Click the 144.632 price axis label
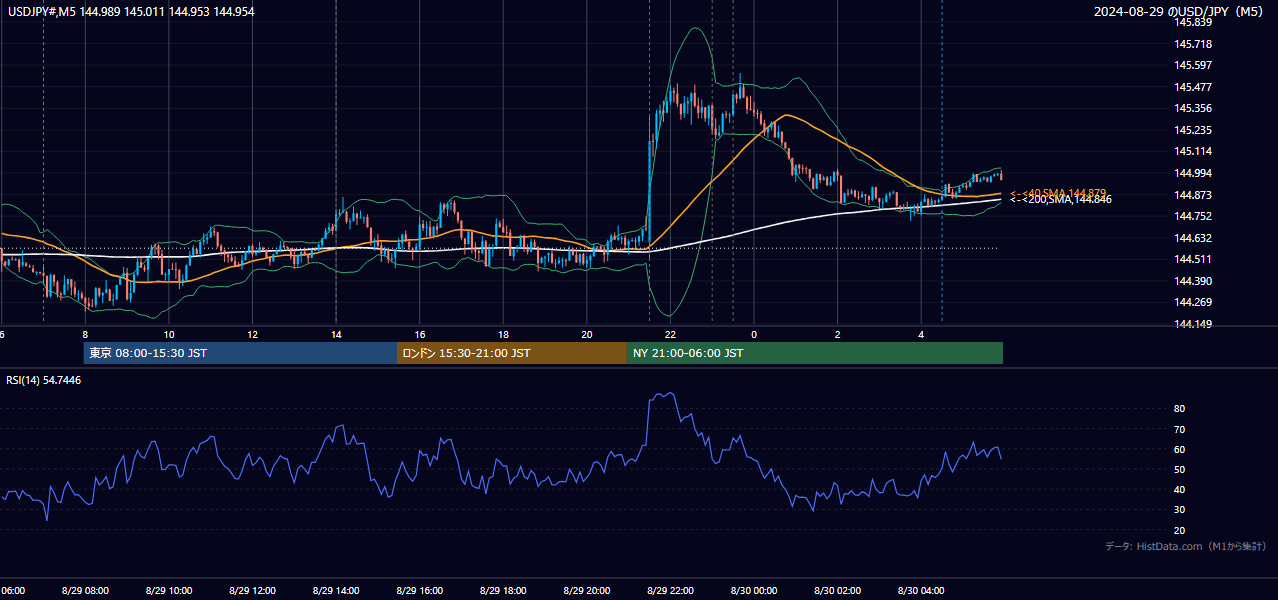 point(1193,238)
